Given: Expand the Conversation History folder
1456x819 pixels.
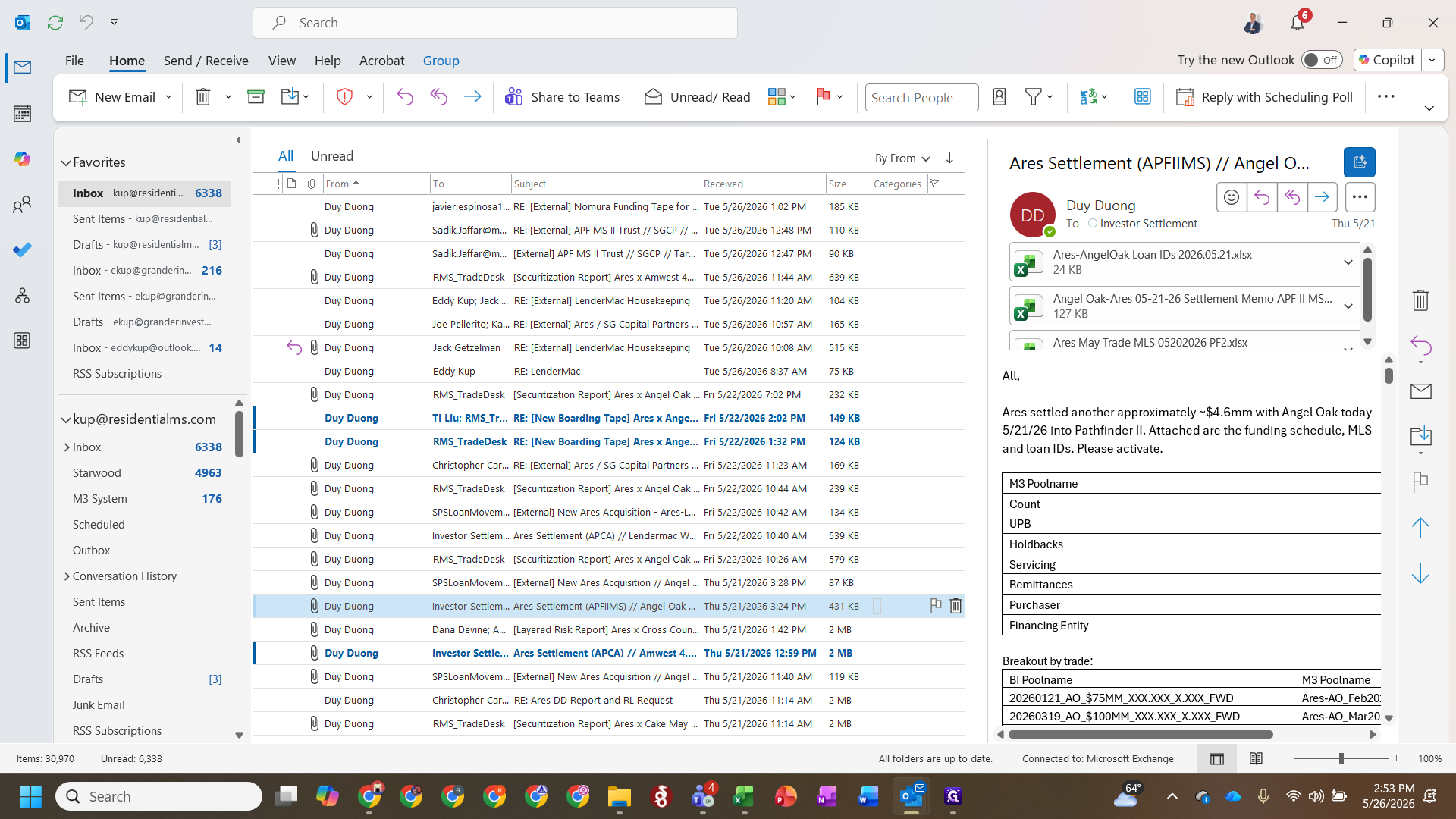Looking at the screenshot, I should [x=67, y=576].
